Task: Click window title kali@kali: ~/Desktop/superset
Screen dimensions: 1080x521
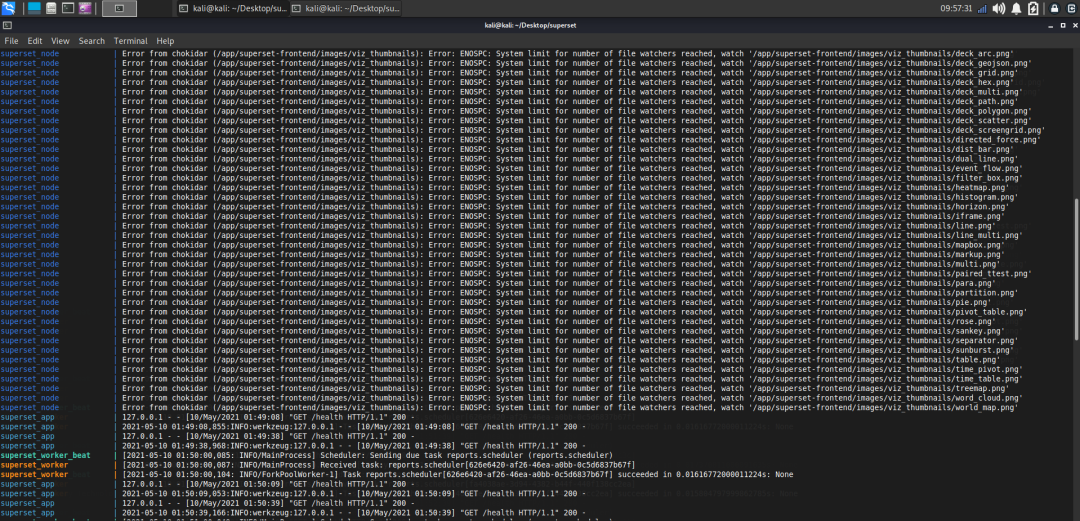Action: [x=530, y=25]
